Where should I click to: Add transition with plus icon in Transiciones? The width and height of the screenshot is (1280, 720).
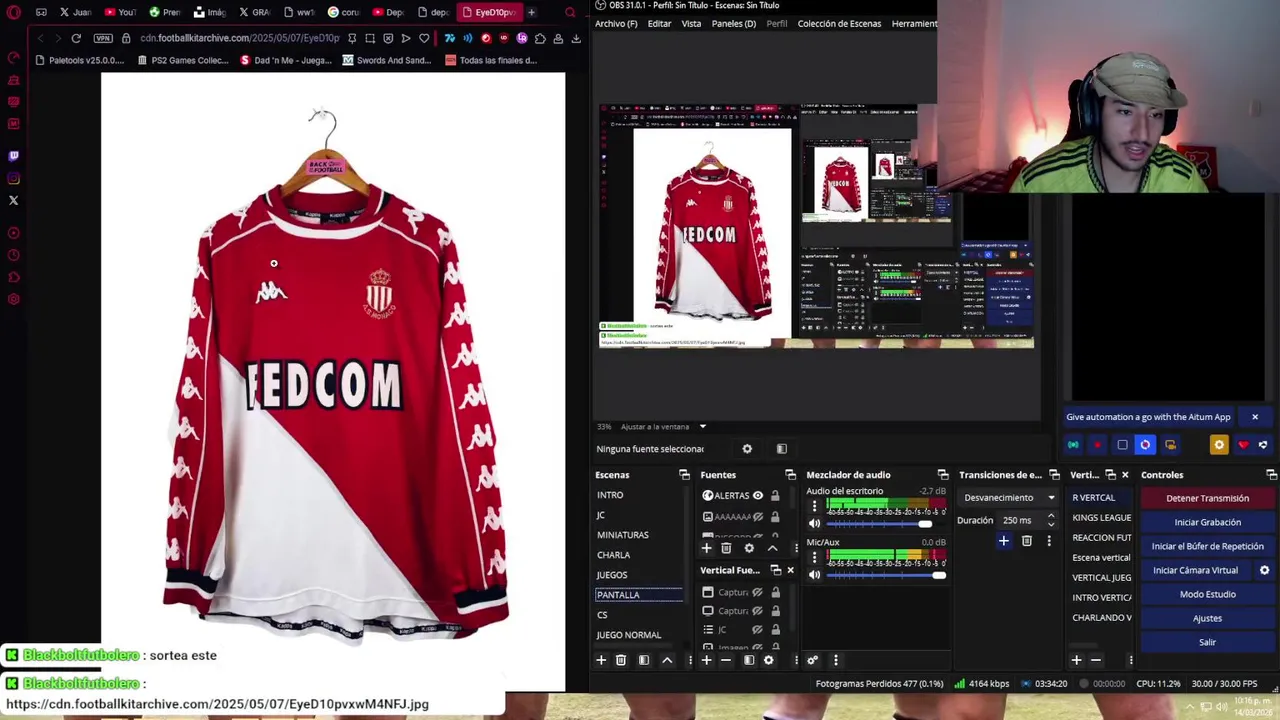point(1003,541)
